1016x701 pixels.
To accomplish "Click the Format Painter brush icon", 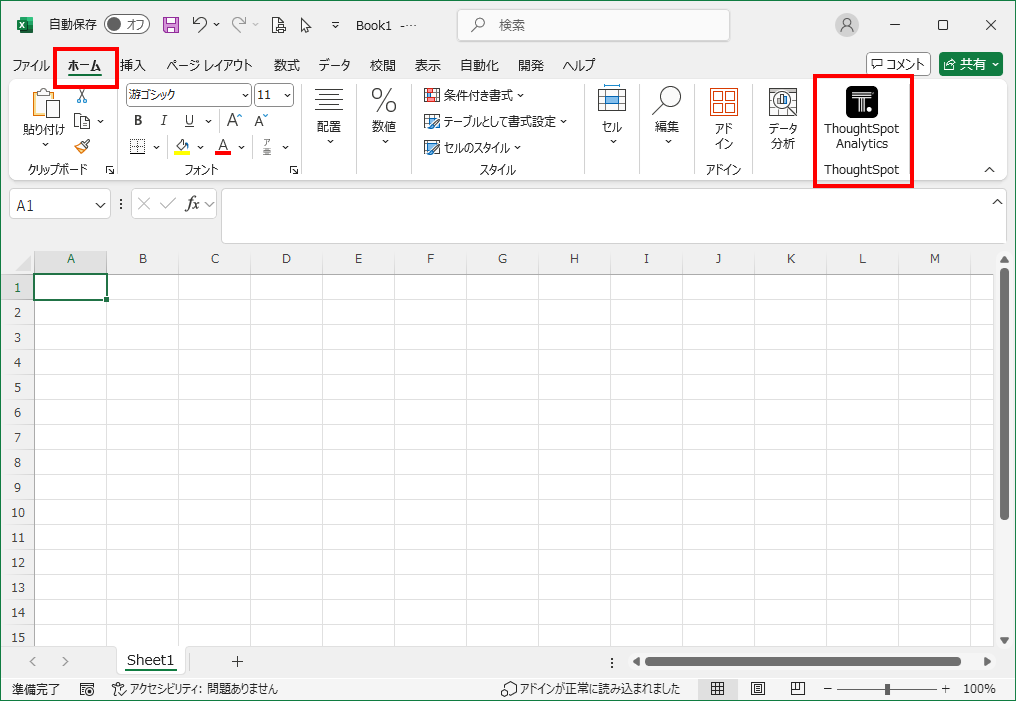I will click(x=82, y=146).
